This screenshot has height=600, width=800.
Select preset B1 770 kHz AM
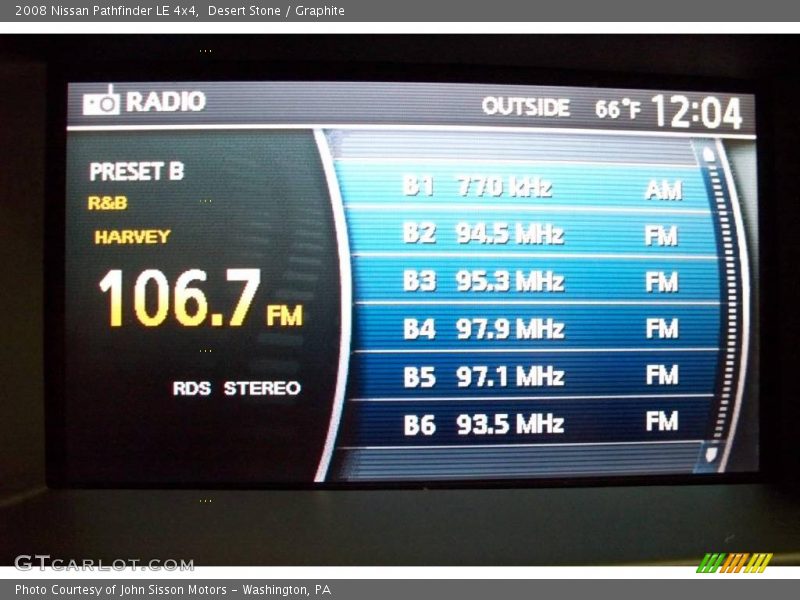(530, 187)
